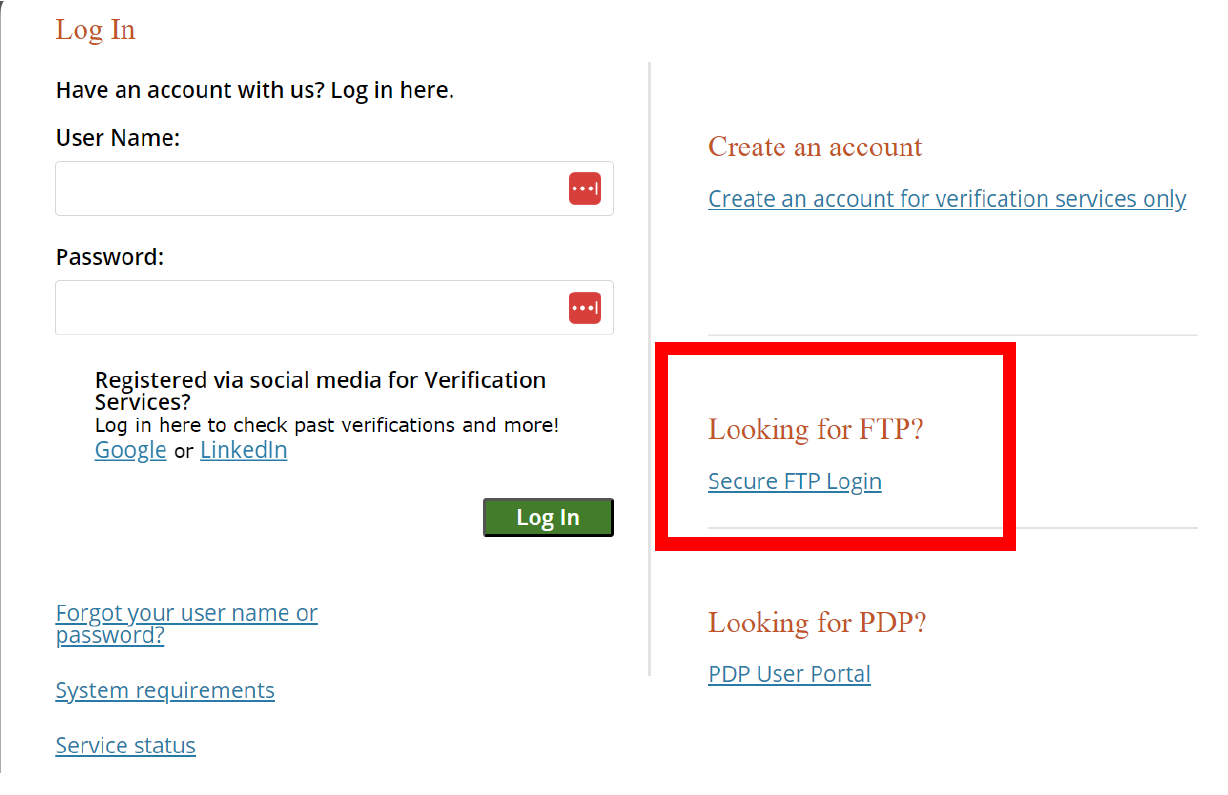Image resolution: width=1228 pixels, height=795 pixels.
Task: Click inside the User Name input field
Action: (300, 188)
